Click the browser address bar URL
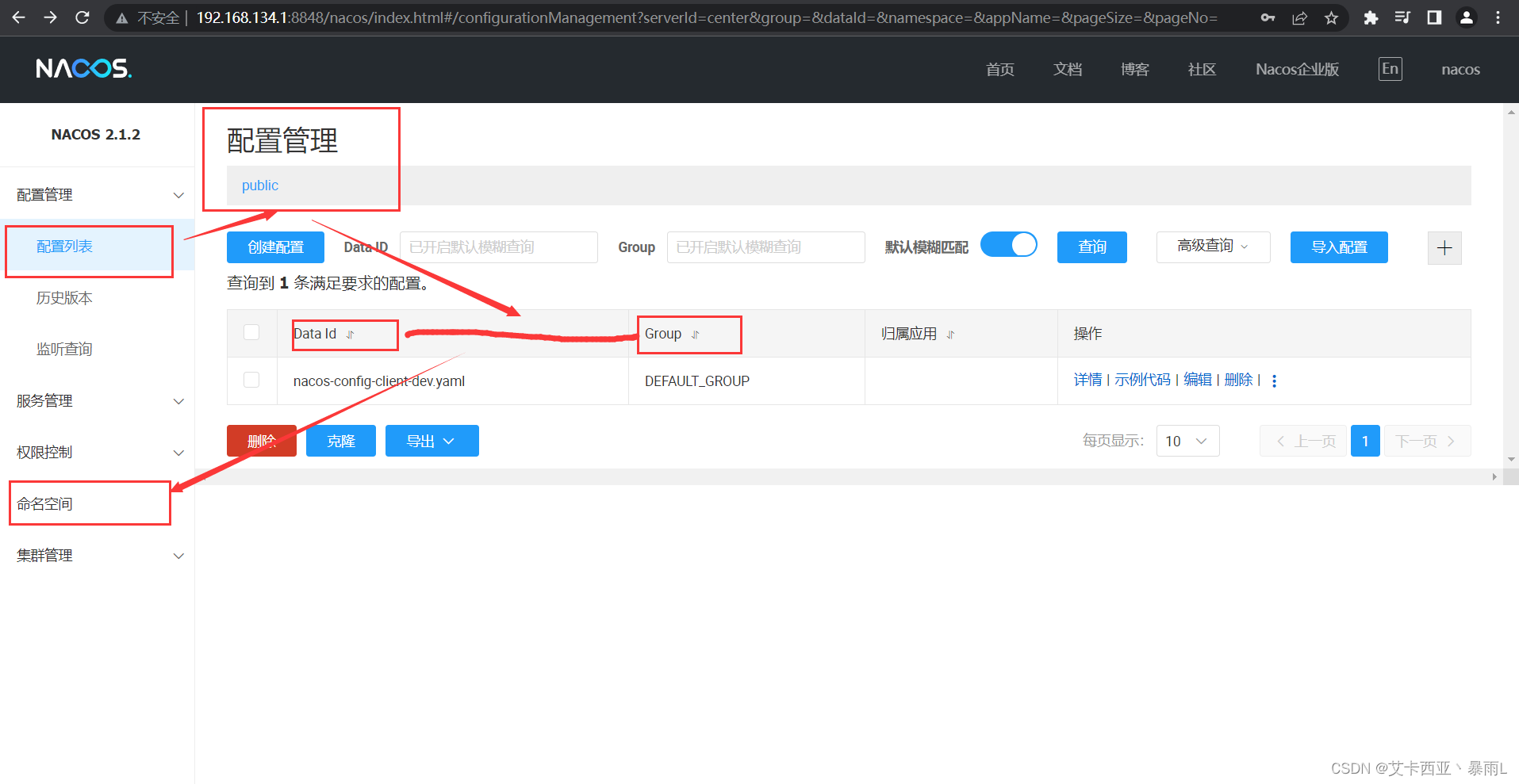The width and height of the screenshot is (1519, 784). point(706,17)
